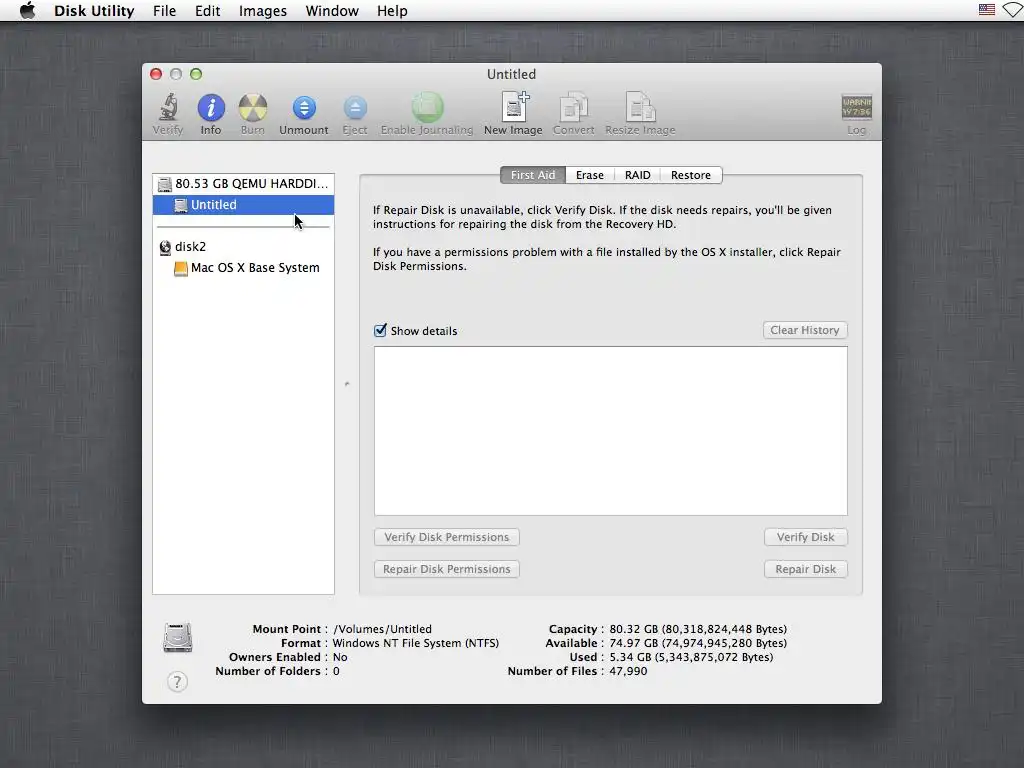Select the 80.53 GB QEMU HARDDISK drive

[x=244, y=184]
